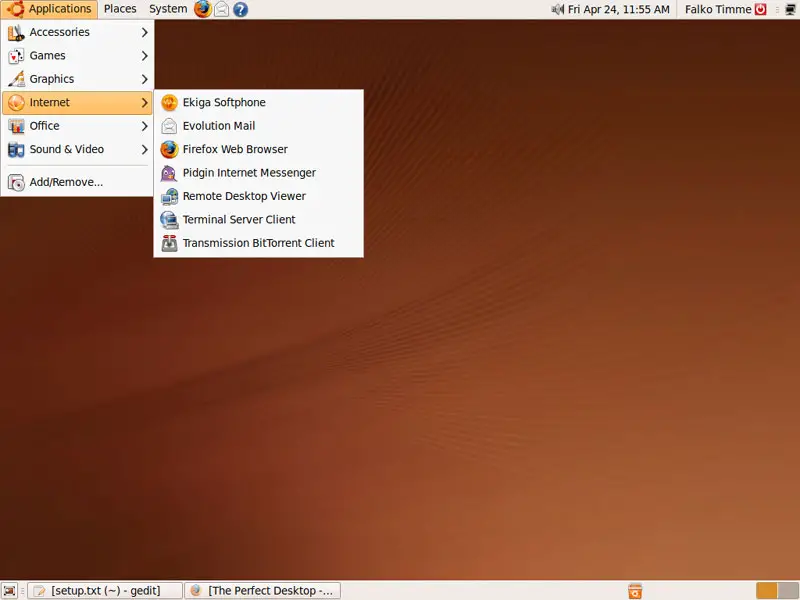Click the date and time clock

(618, 9)
